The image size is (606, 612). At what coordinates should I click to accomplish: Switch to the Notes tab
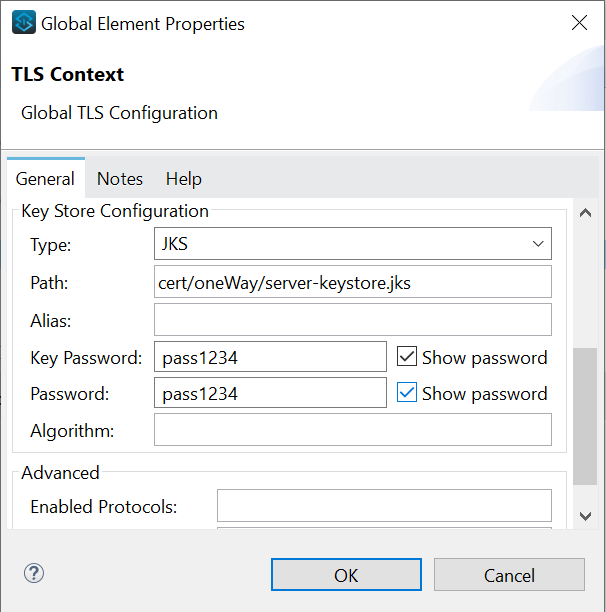pyautogui.click(x=120, y=179)
